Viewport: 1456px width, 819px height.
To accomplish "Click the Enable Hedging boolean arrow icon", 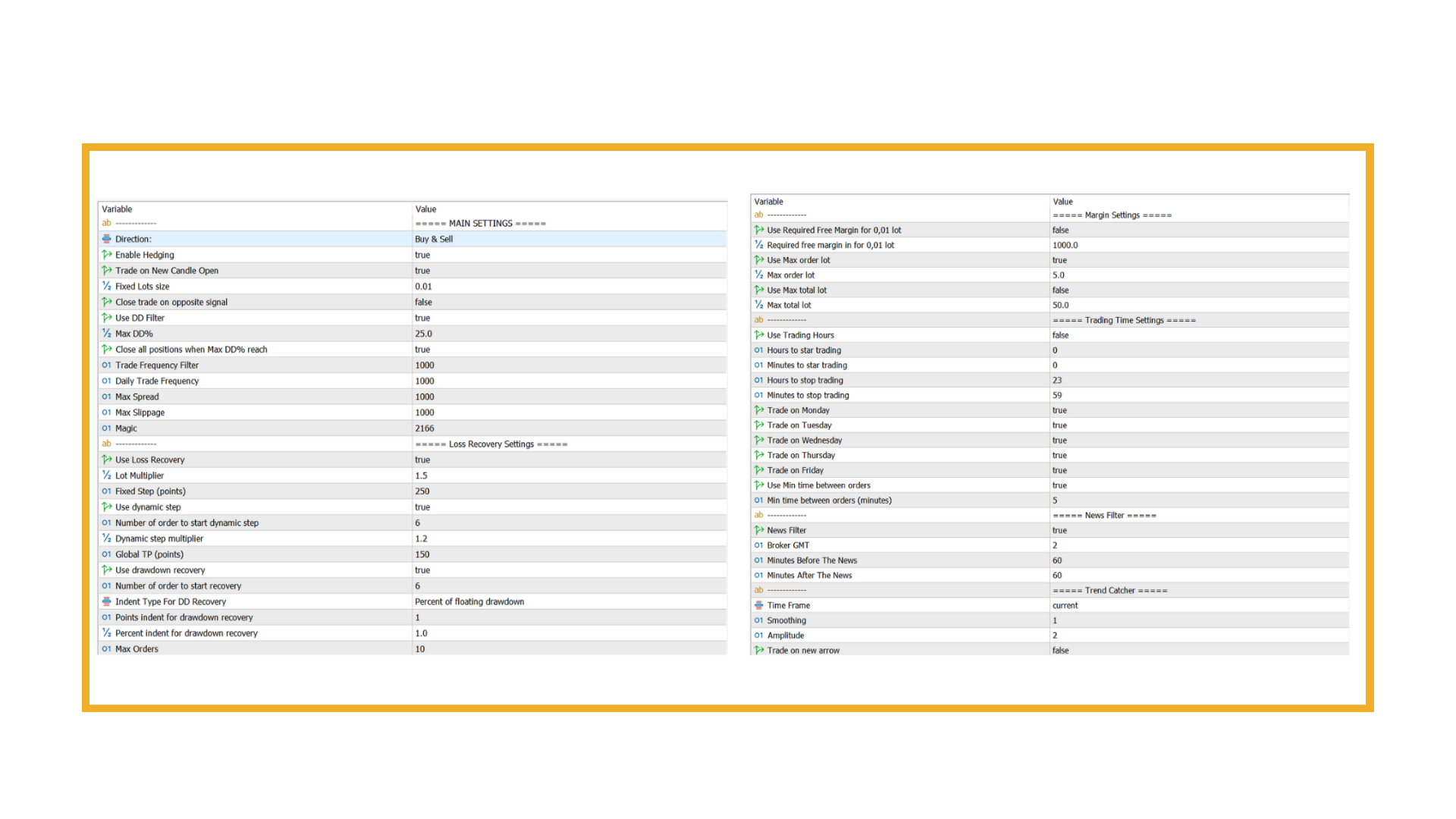I will [x=107, y=255].
